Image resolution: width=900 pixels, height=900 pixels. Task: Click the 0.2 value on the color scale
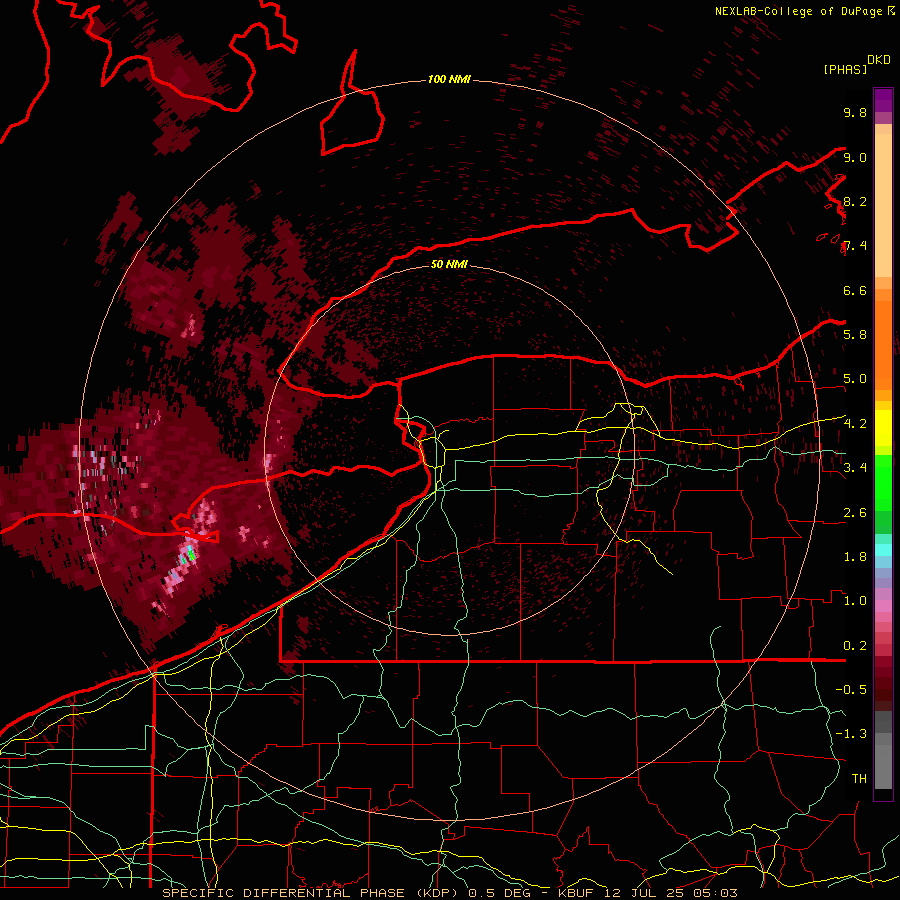(x=855, y=645)
